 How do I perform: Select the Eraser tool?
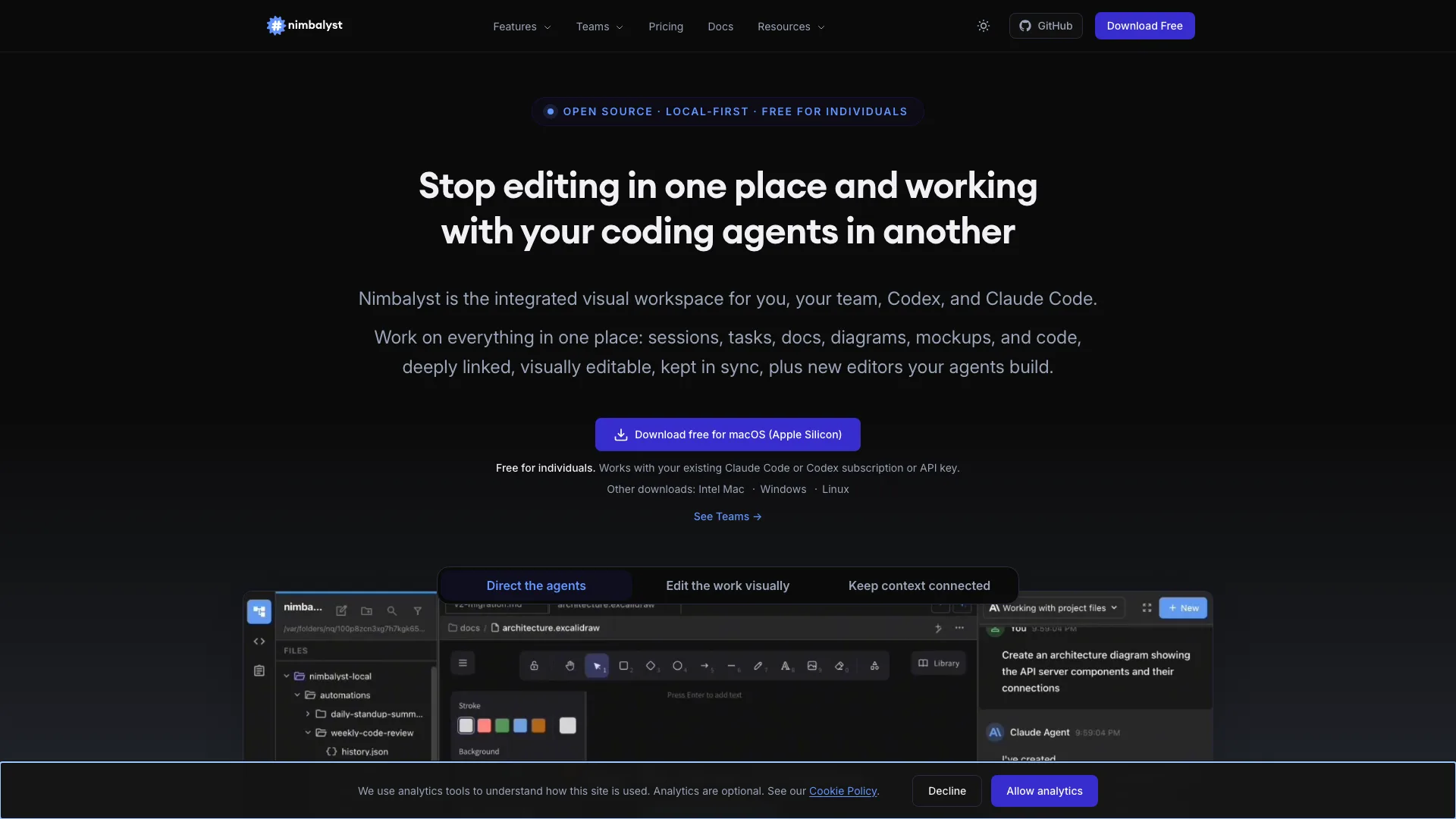pos(839,666)
